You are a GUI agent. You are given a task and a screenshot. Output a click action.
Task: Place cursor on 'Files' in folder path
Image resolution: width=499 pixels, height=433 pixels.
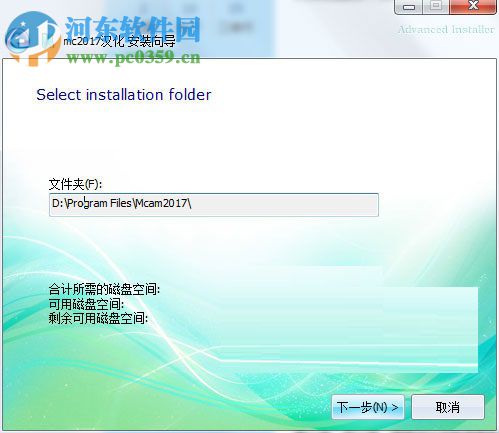pyautogui.click(x=121, y=203)
